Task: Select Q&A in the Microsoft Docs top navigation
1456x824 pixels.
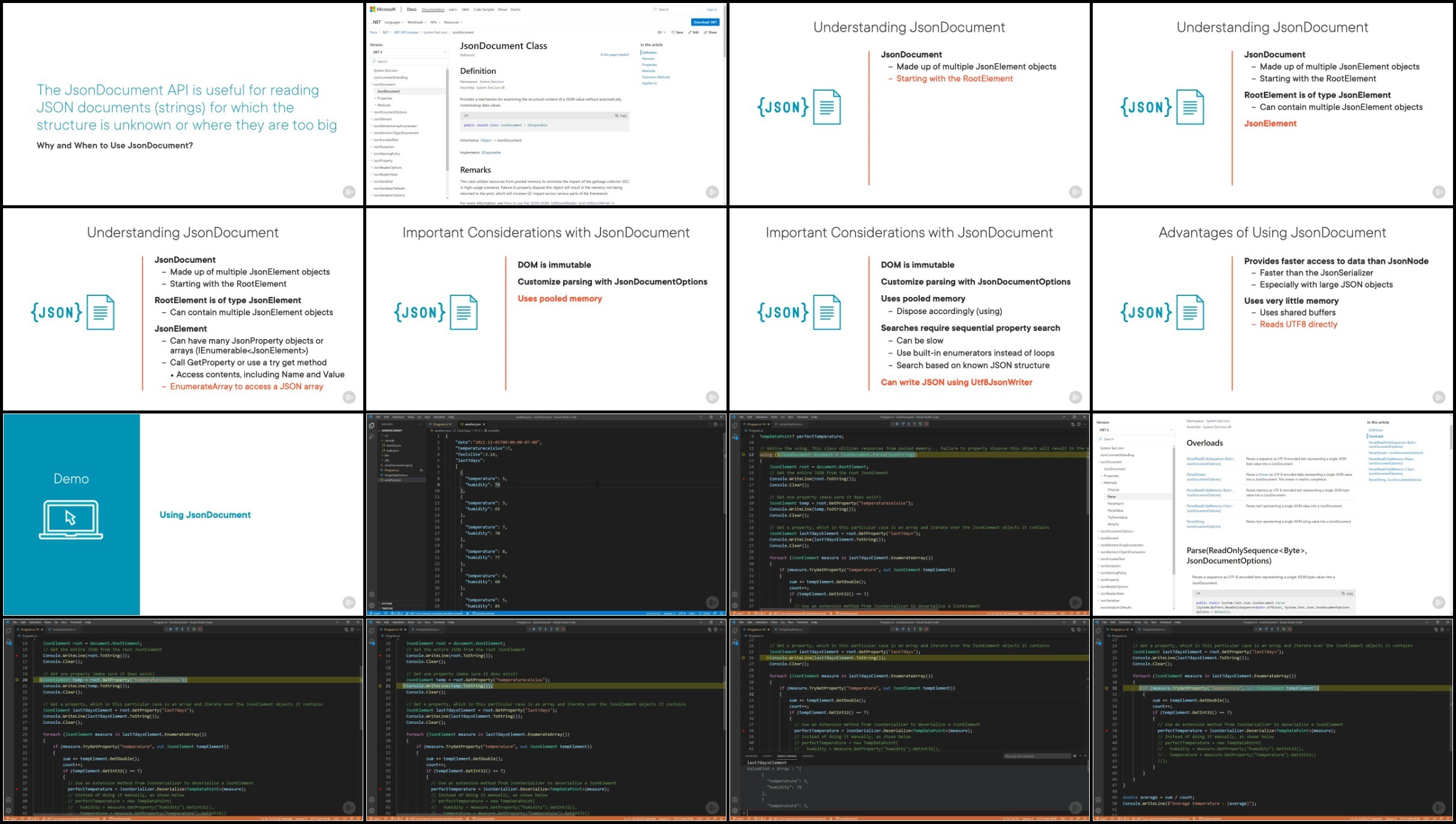Action: click(x=465, y=10)
